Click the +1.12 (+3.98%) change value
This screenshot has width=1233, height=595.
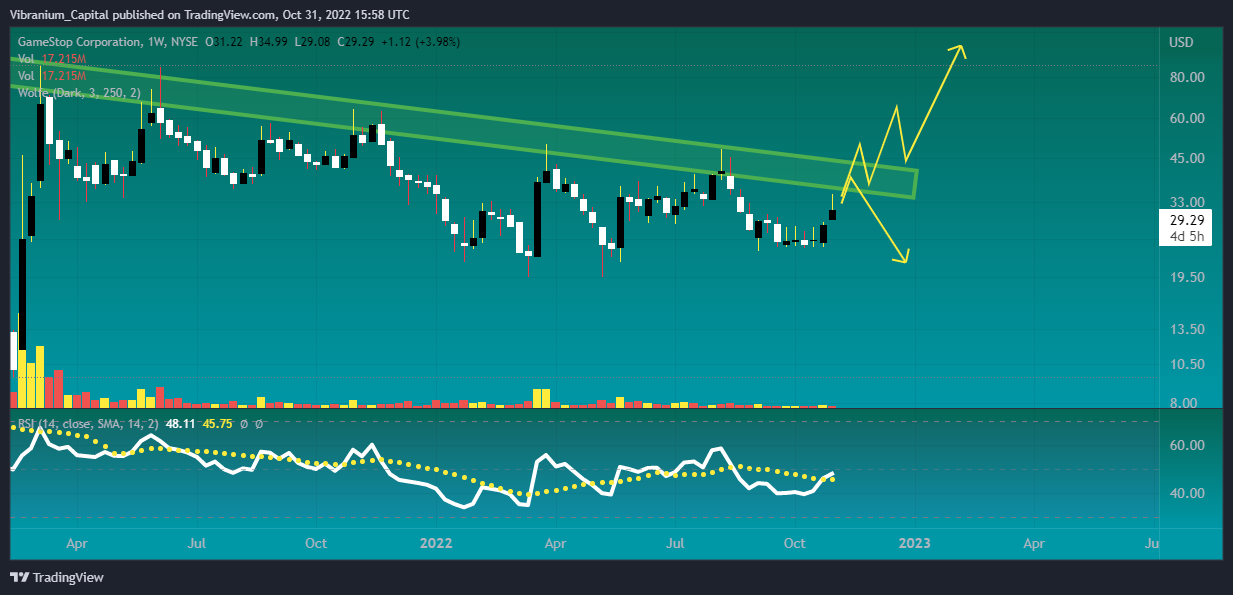[423, 42]
